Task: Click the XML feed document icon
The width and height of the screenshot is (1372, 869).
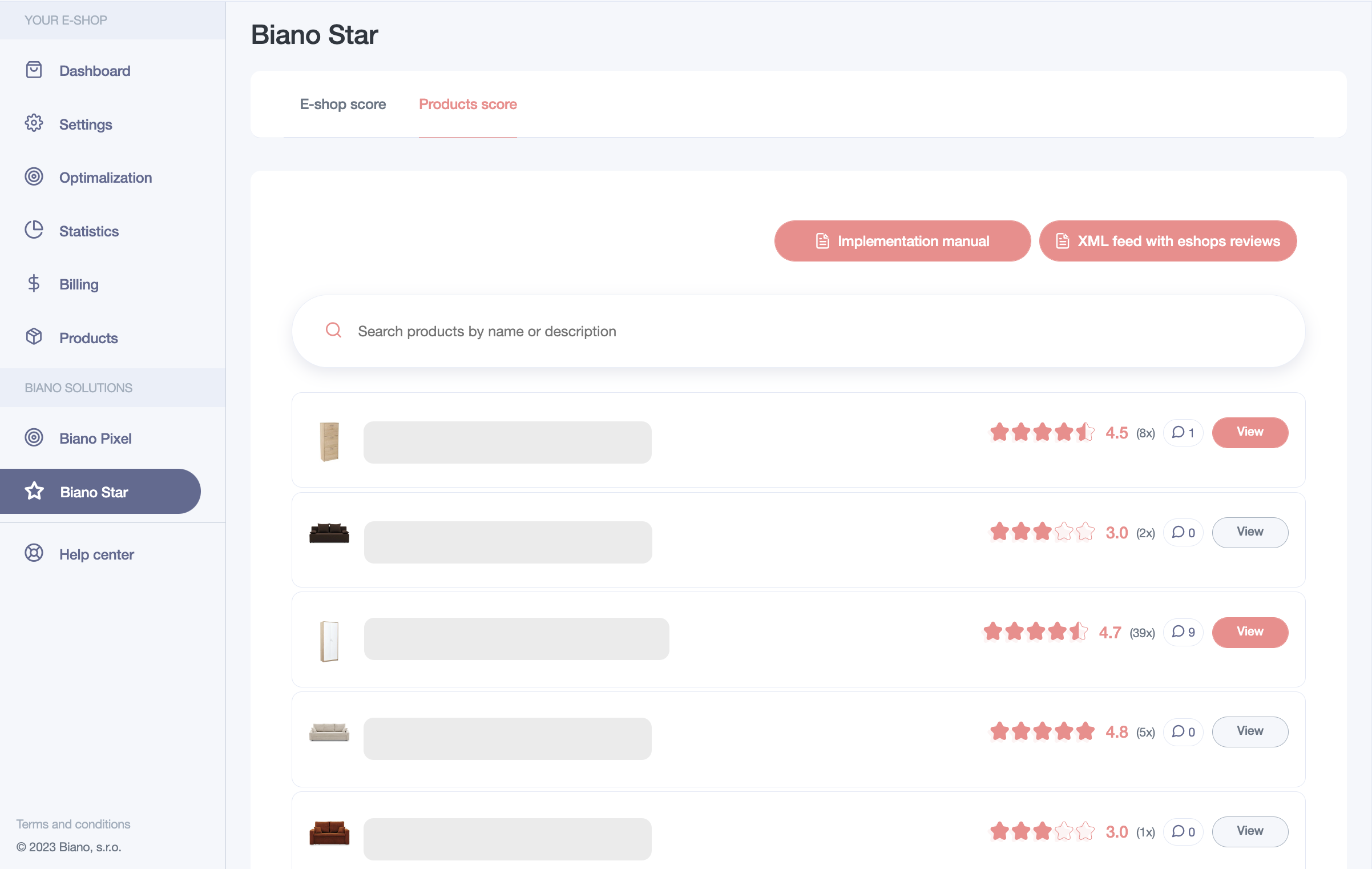Action: (x=1062, y=241)
